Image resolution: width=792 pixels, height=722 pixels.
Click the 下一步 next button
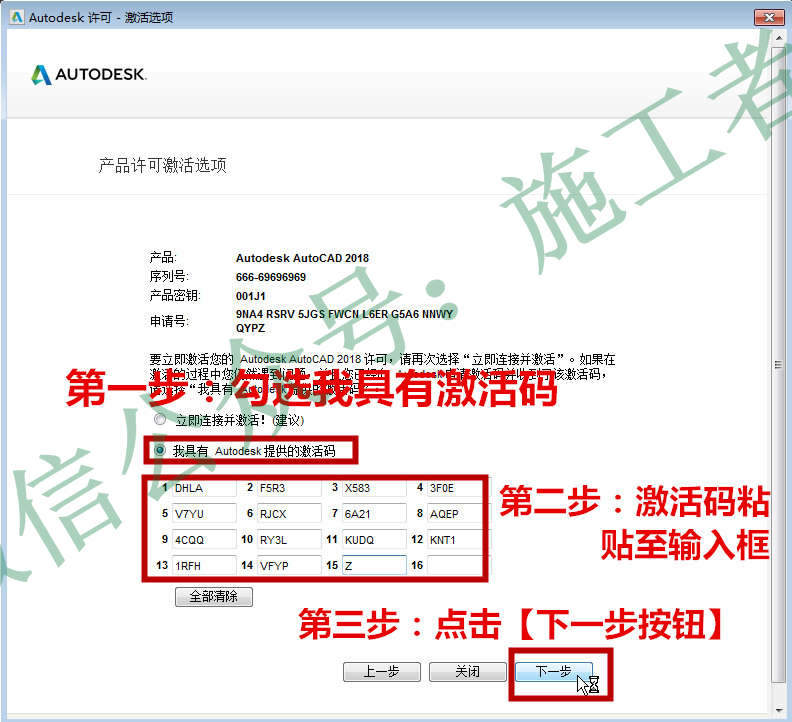(554, 671)
